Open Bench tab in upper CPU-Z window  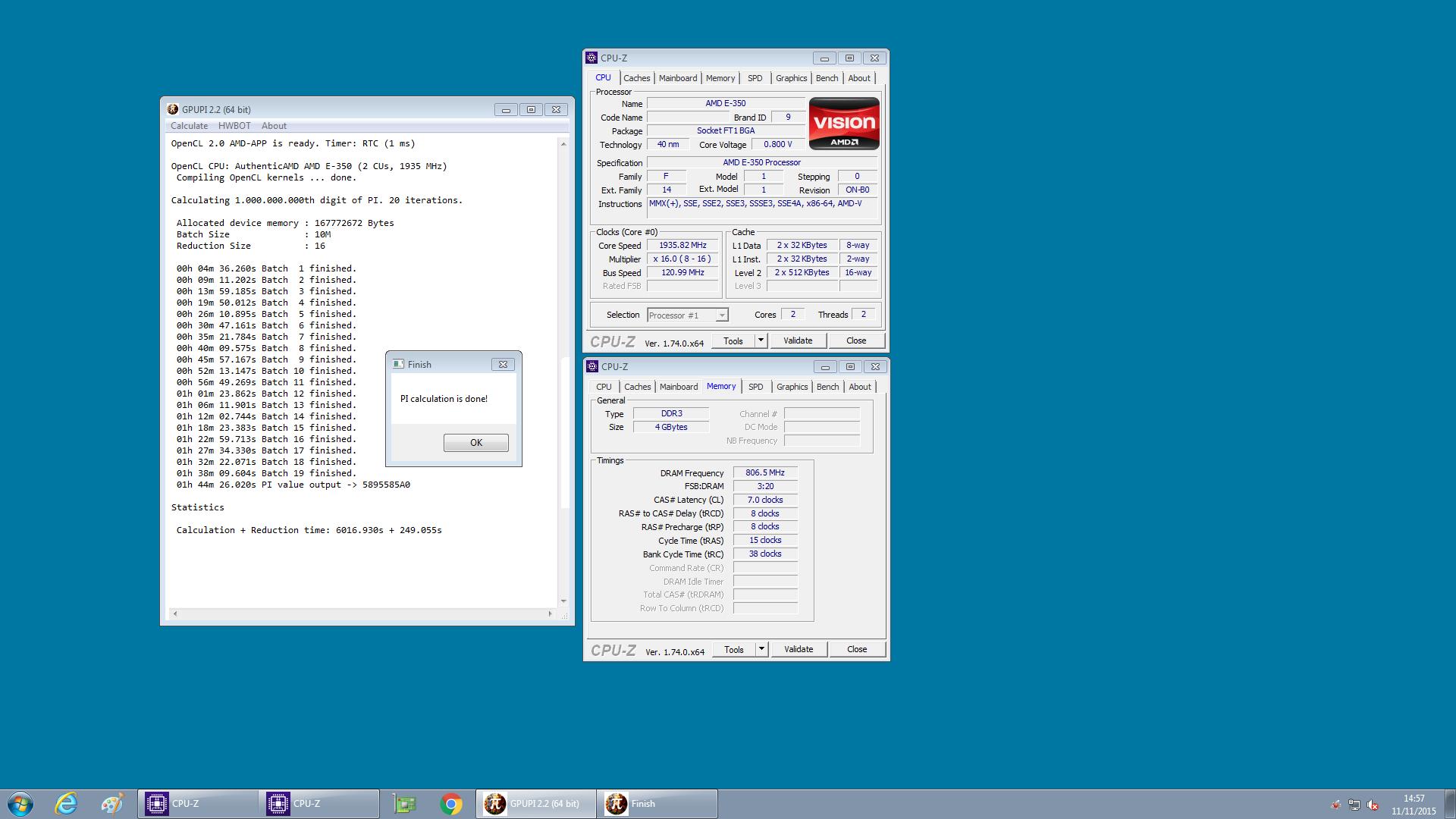[x=827, y=78]
